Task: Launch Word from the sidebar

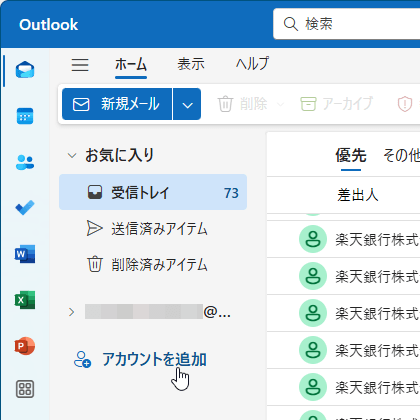Action: 25,254
